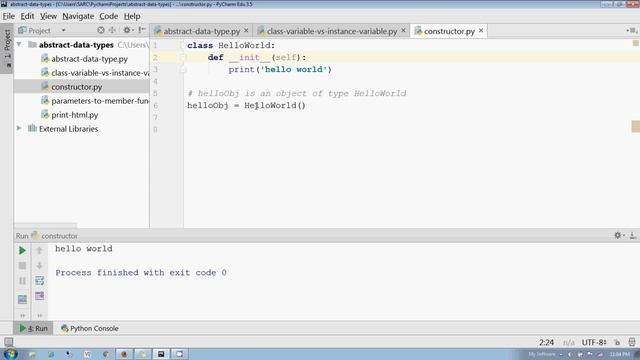Expand more left Run toolbar actions
The width and height of the screenshot is (640, 360).
pyautogui.click(x=22, y=316)
